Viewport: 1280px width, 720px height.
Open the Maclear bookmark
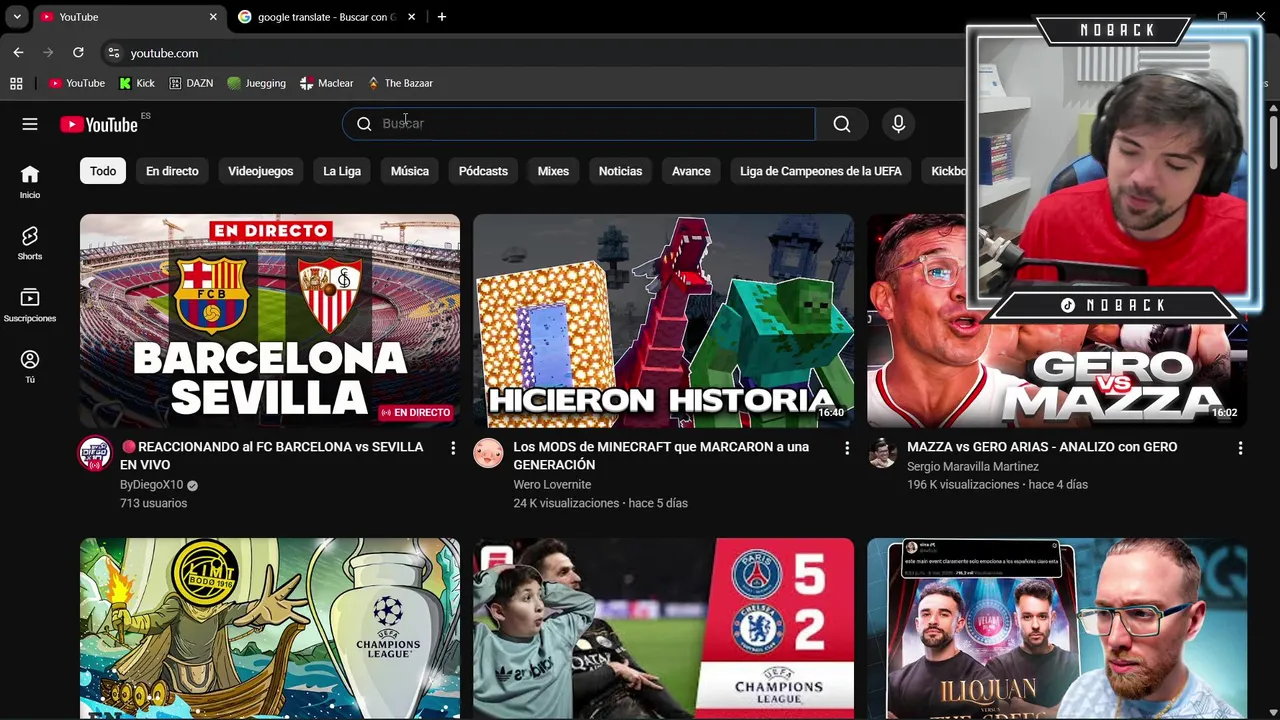(x=326, y=83)
